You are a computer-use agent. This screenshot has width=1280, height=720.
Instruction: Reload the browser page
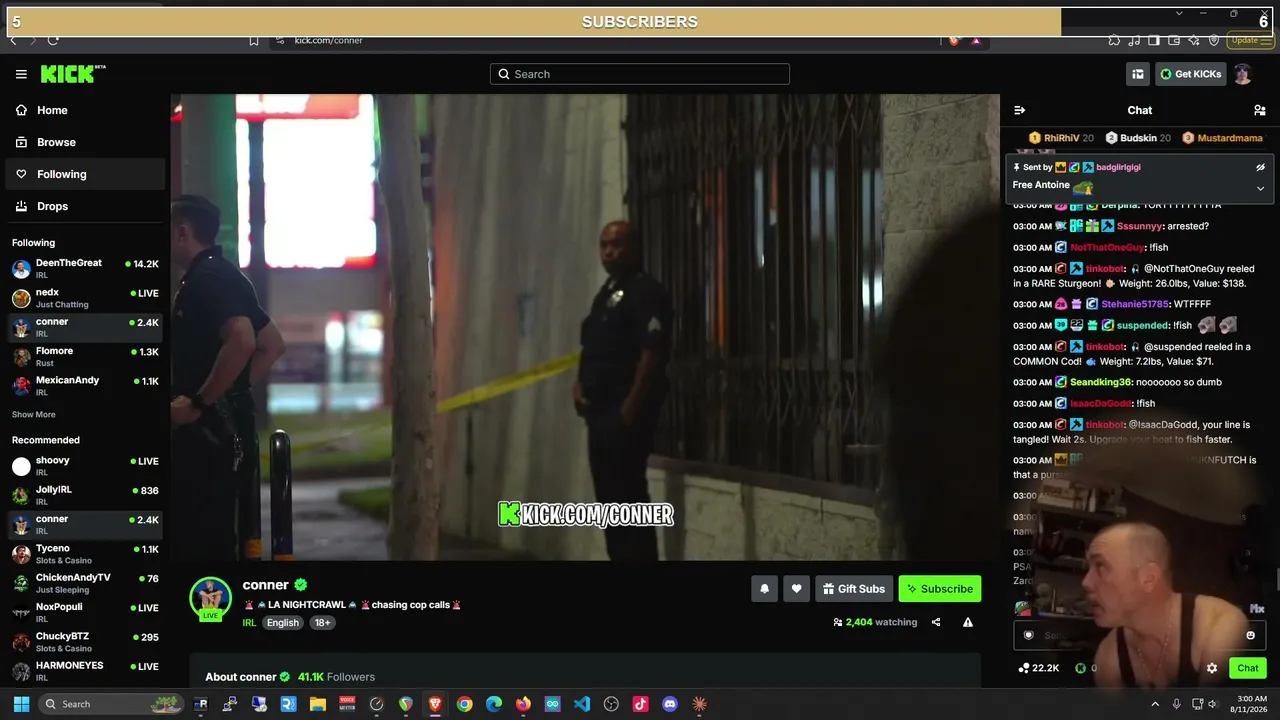(x=53, y=40)
